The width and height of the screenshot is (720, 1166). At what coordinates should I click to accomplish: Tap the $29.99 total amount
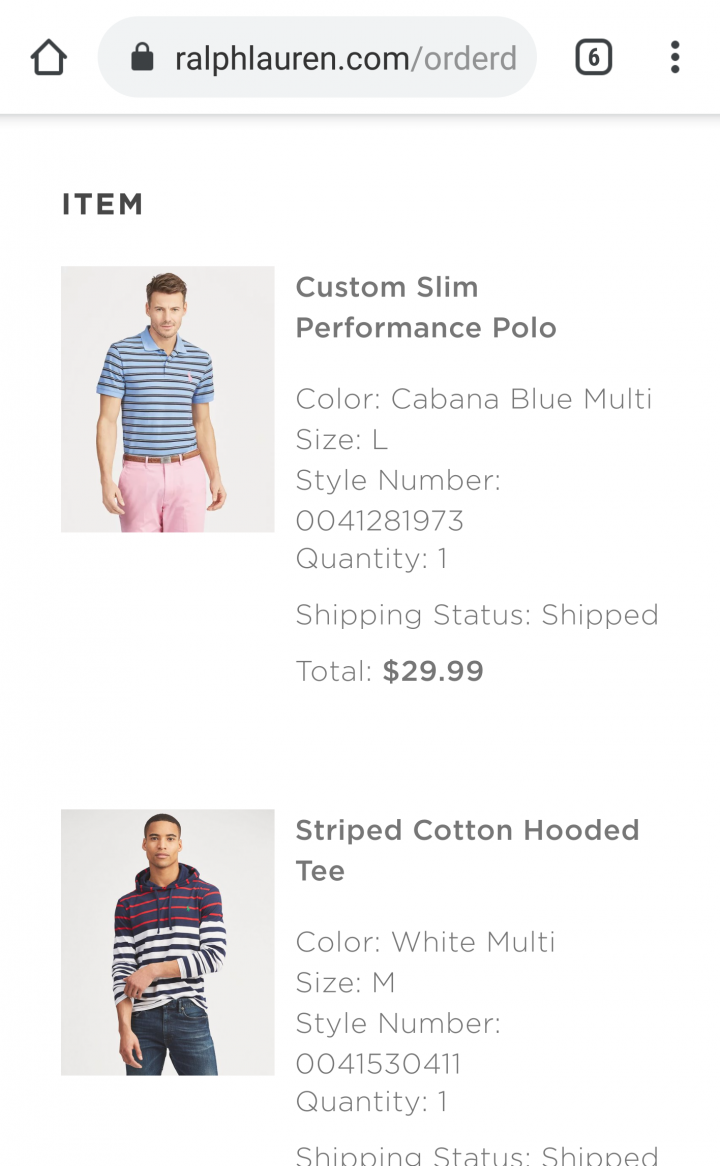433,671
